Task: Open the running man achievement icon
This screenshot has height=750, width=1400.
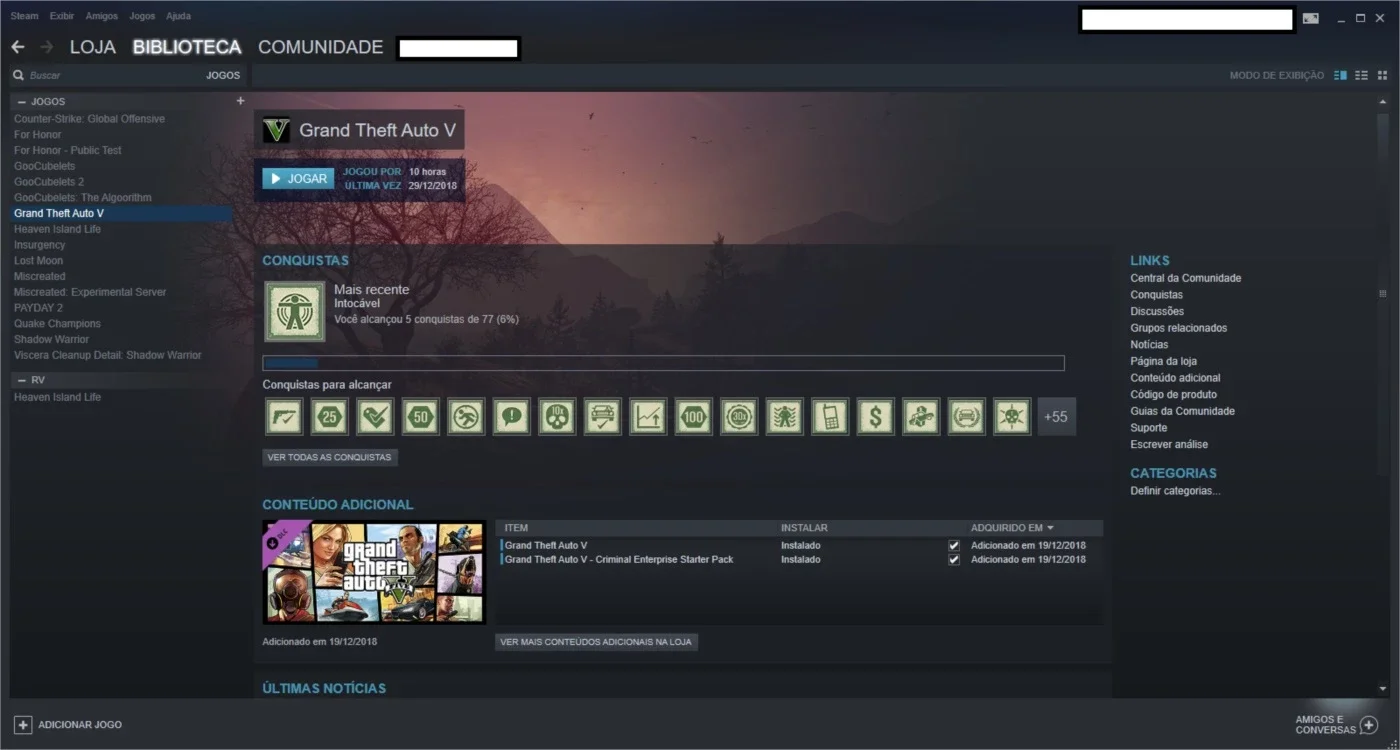Action: (x=466, y=417)
